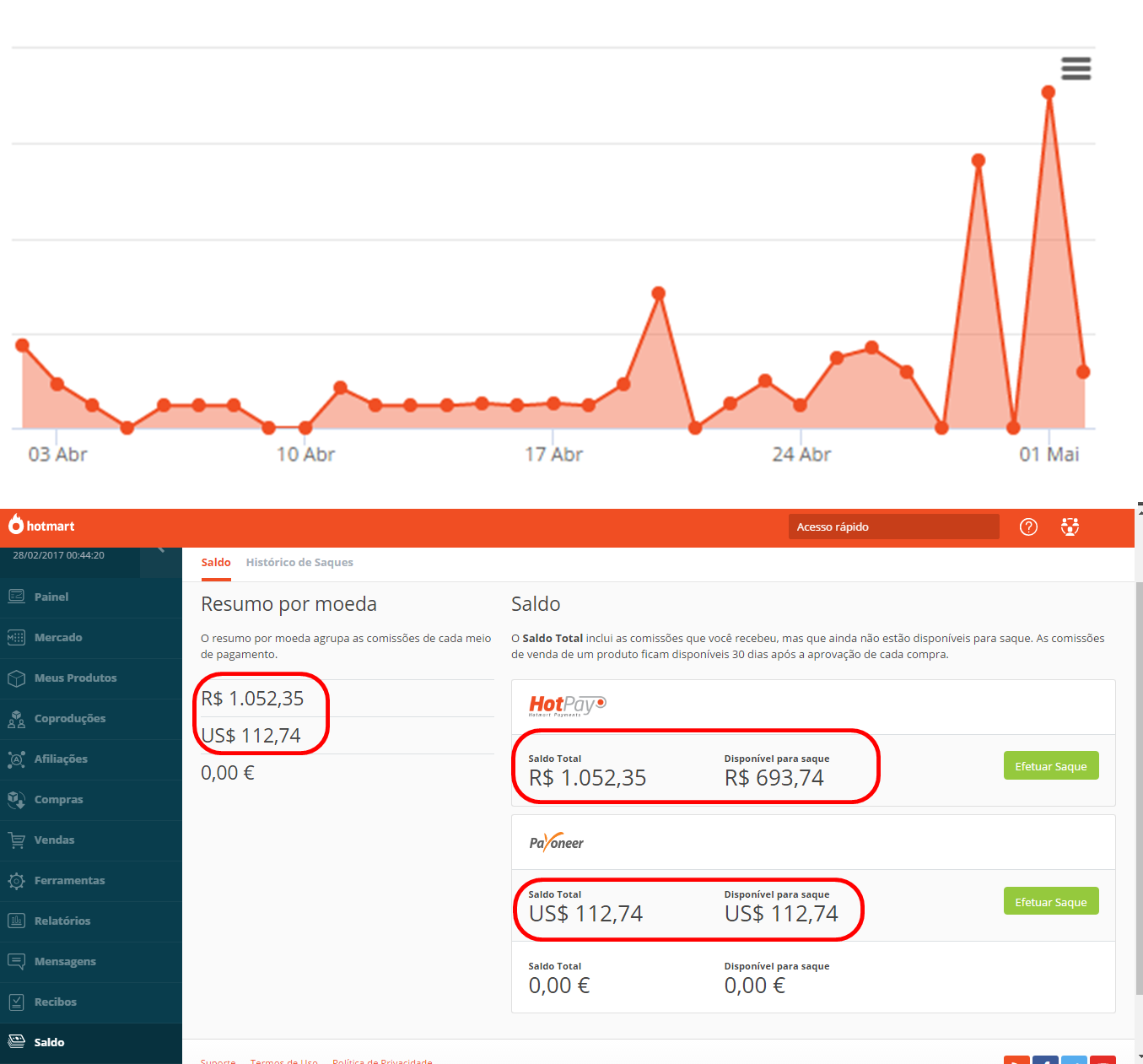Click the last data point on the chart
The height and width of the screenshot is (1064, 1143).
point(1083,372)
